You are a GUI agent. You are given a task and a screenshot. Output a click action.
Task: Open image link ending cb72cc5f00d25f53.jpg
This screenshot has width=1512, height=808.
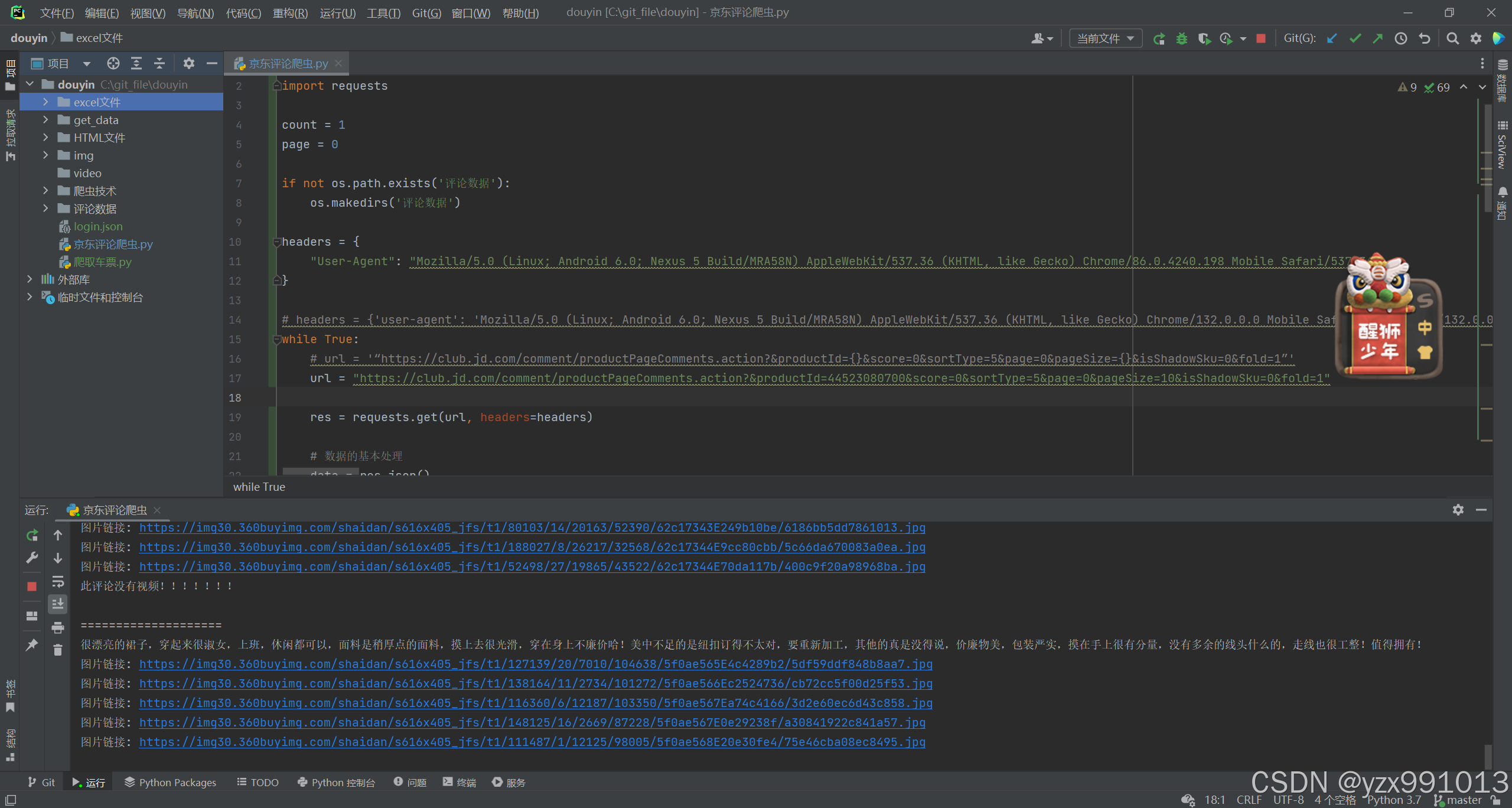tap(536, 683)
